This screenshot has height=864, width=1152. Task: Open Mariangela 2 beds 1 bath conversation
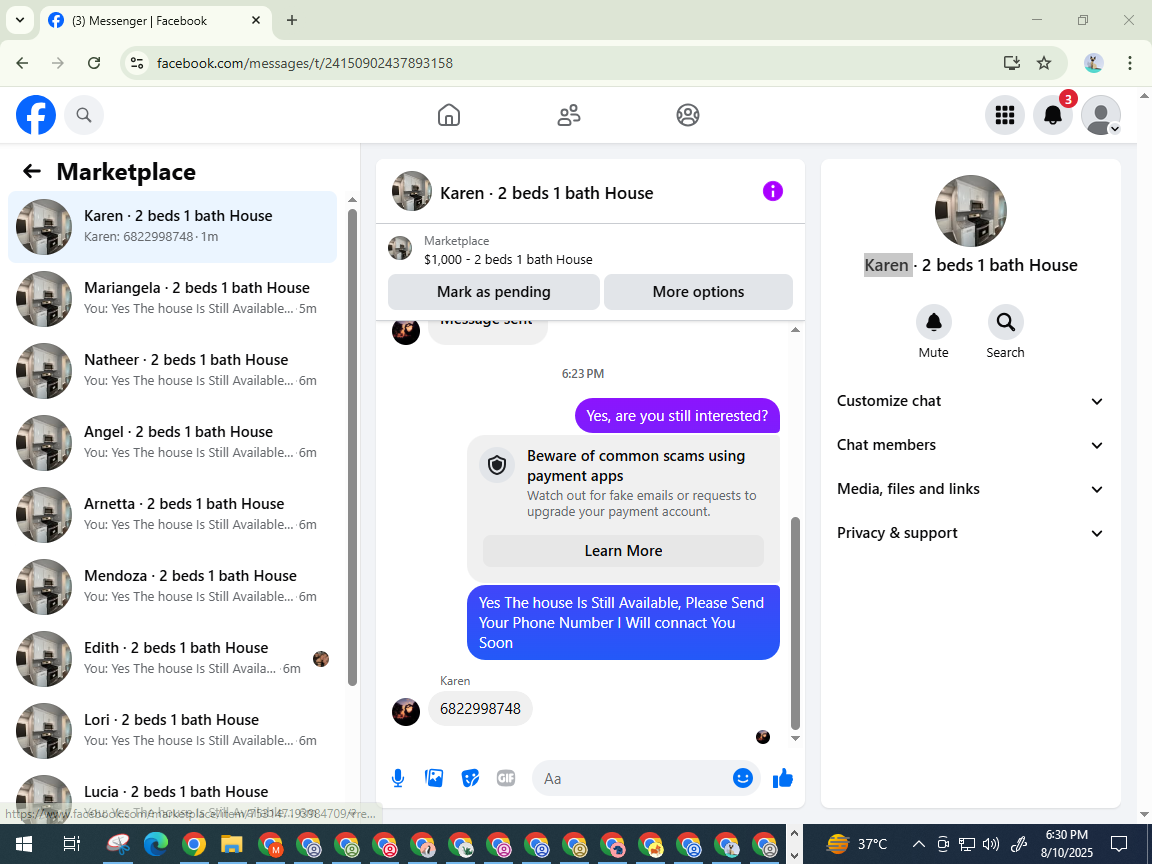(x=173, y=299)
